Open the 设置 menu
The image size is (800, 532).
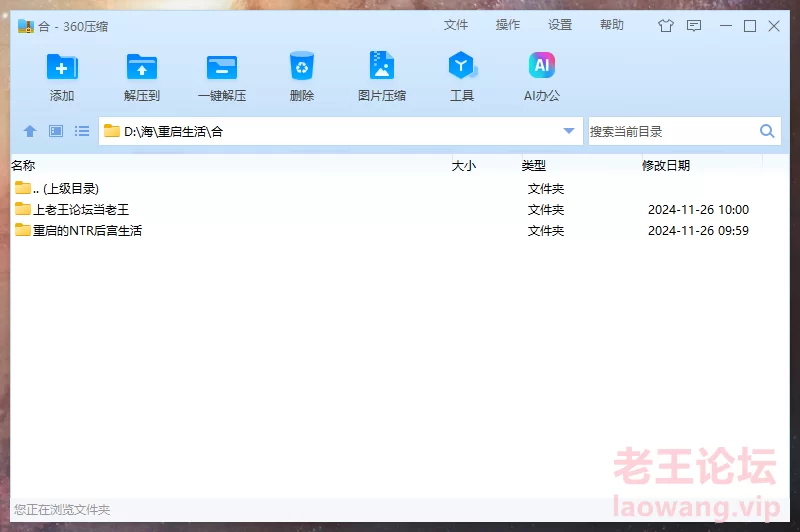[560, 25]
